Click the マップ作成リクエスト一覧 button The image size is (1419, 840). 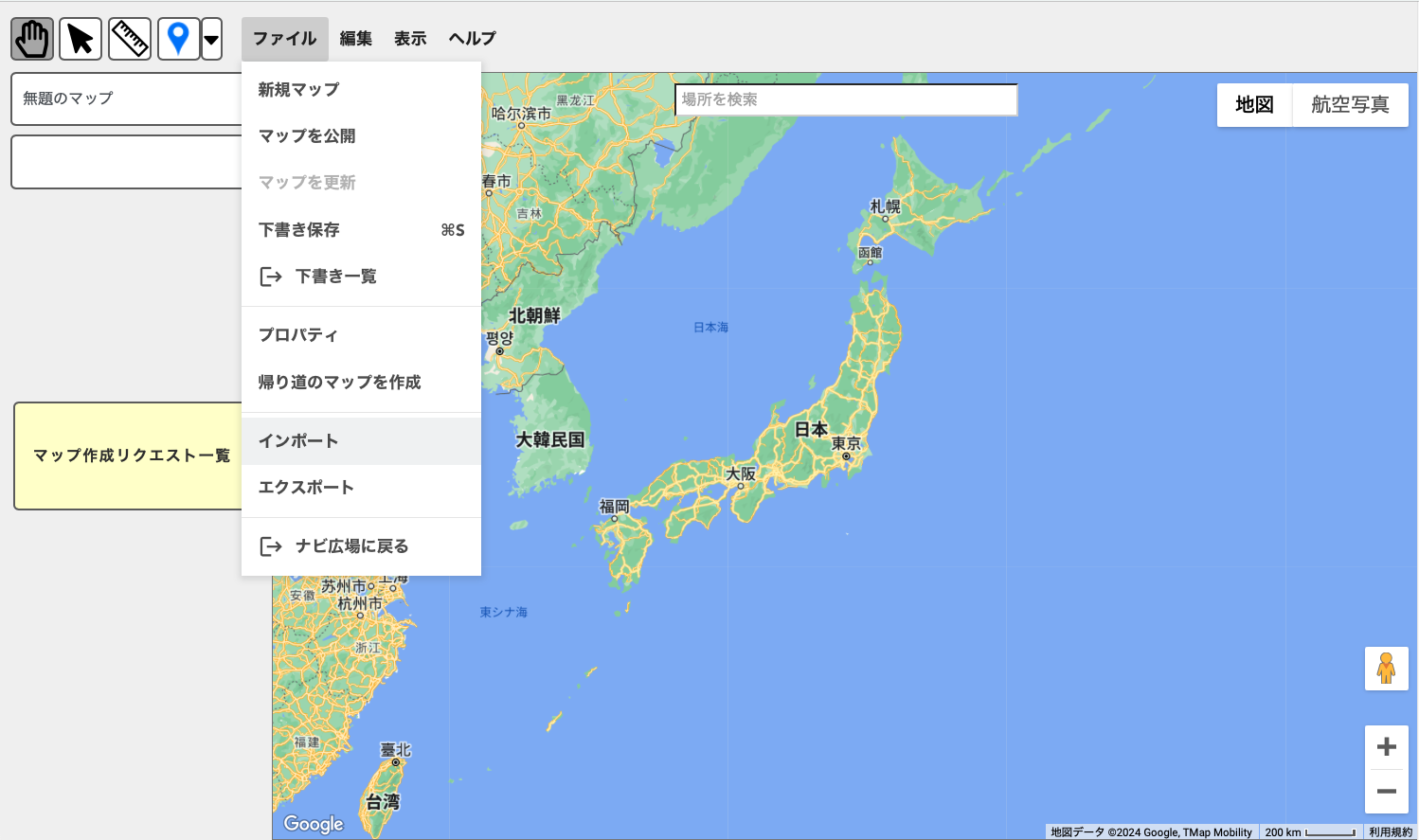point(129,456)
